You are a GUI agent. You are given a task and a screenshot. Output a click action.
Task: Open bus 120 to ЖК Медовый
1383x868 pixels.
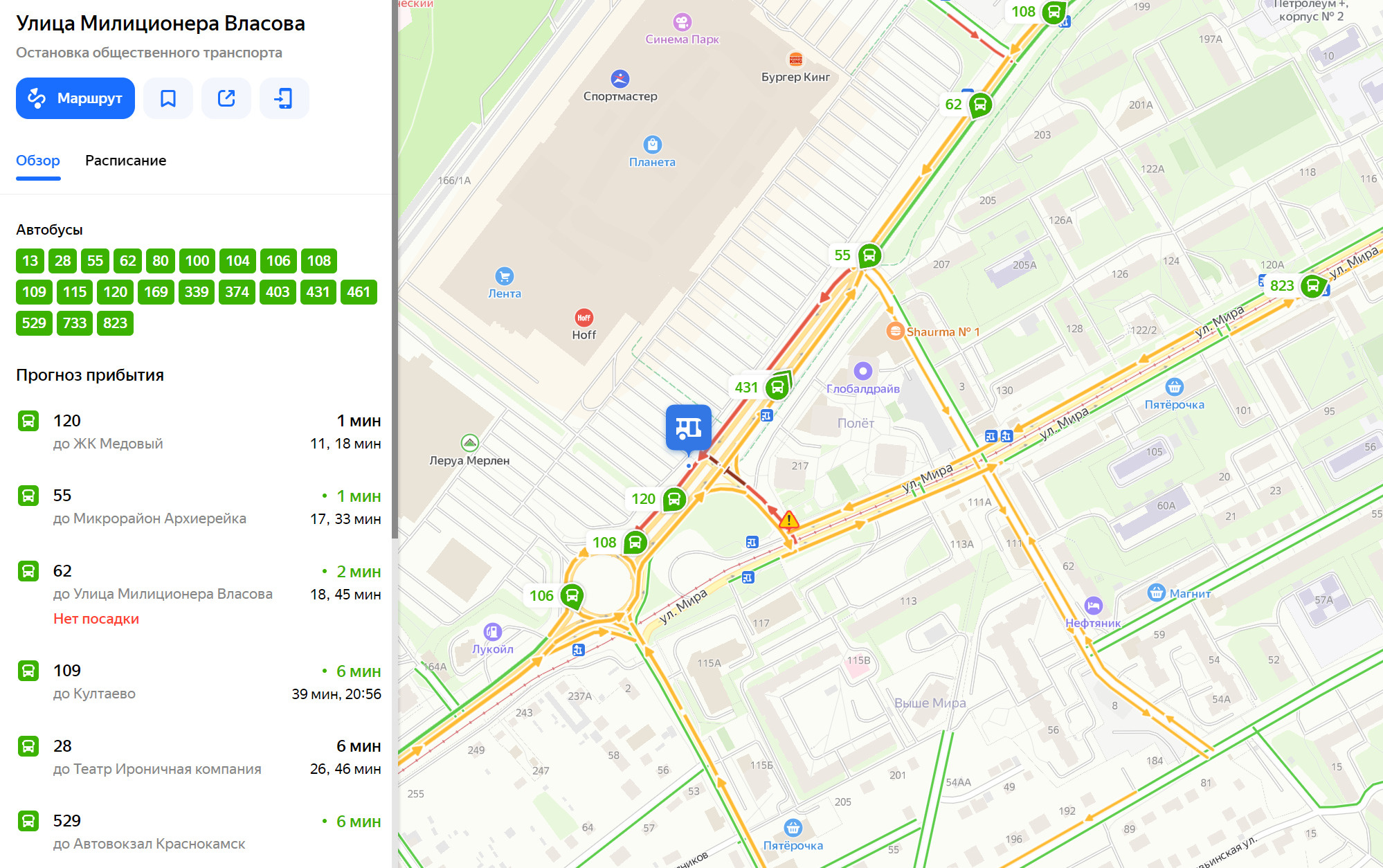click(x=199, y=432)
